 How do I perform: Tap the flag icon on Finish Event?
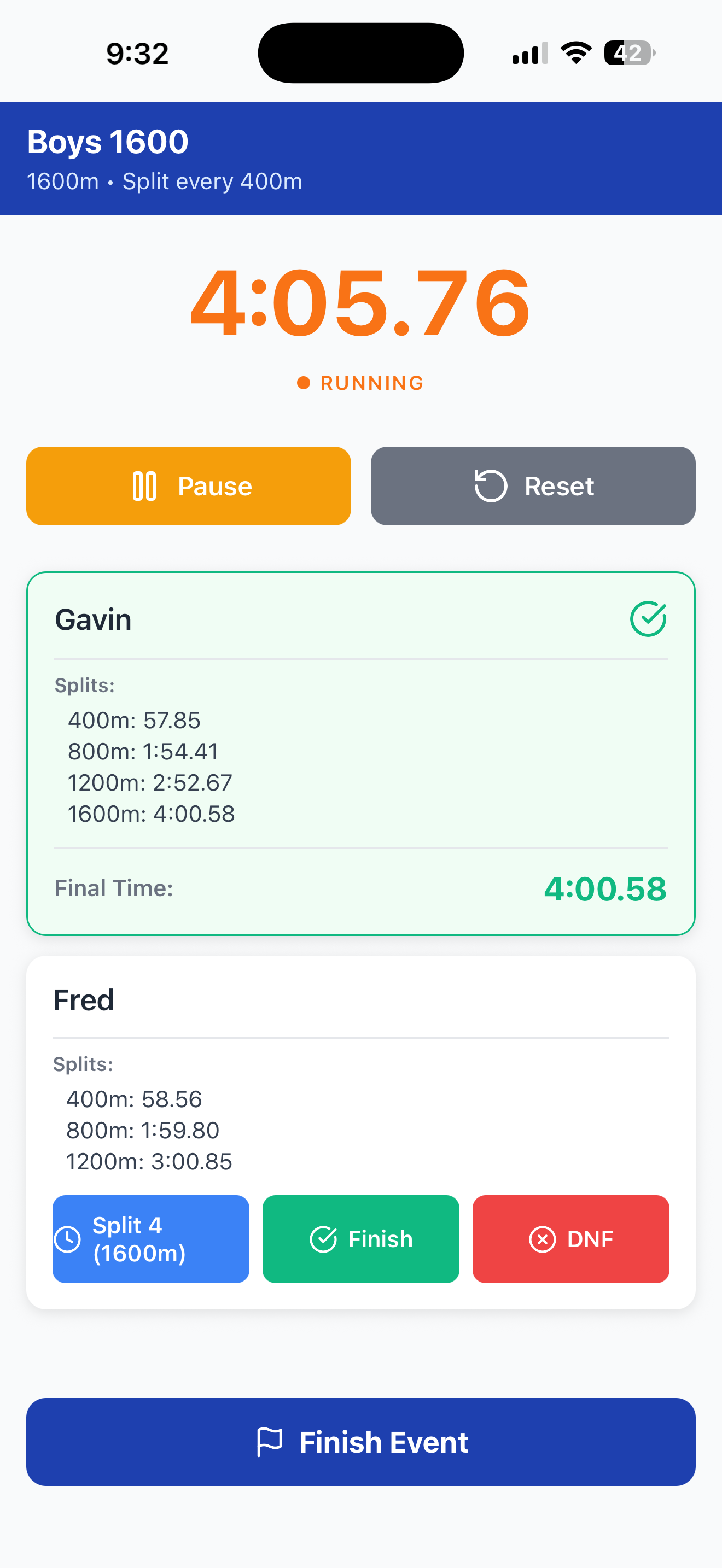(270, 1442)
